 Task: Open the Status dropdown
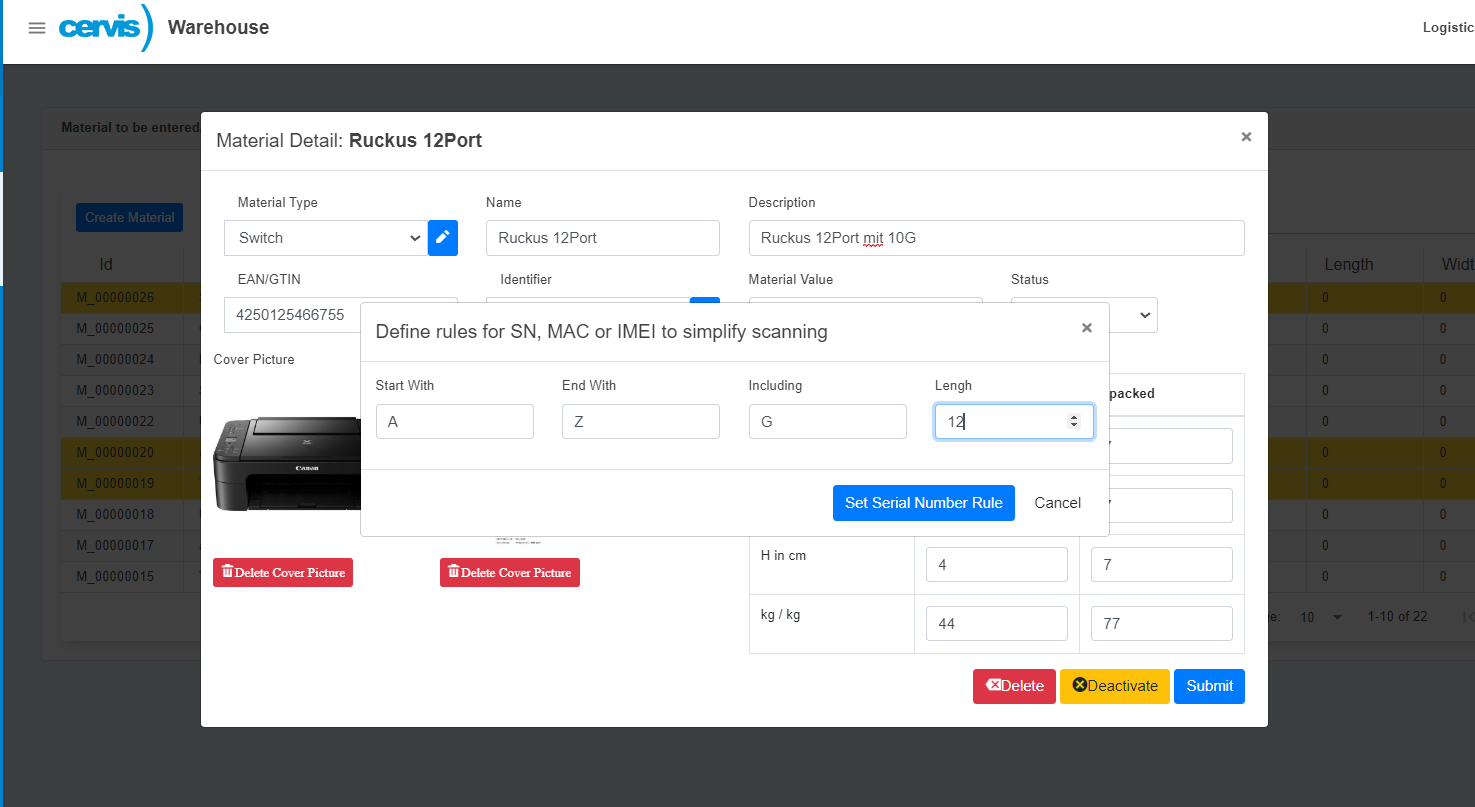point(1143,315)
